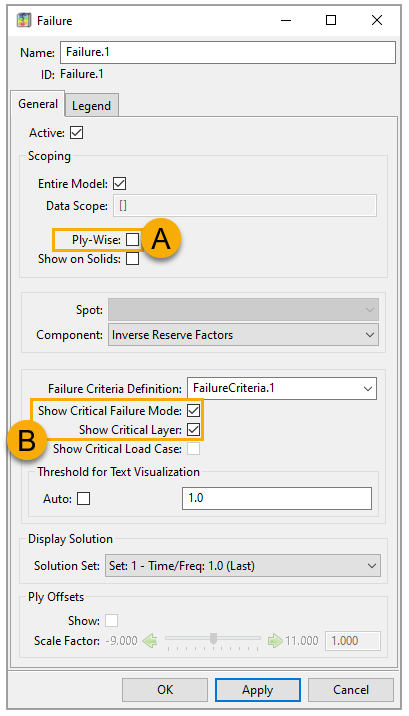This screenshot has height=716, width=409.
Task: Switch to the Legend tab
Action: click(x=91, y=105)
